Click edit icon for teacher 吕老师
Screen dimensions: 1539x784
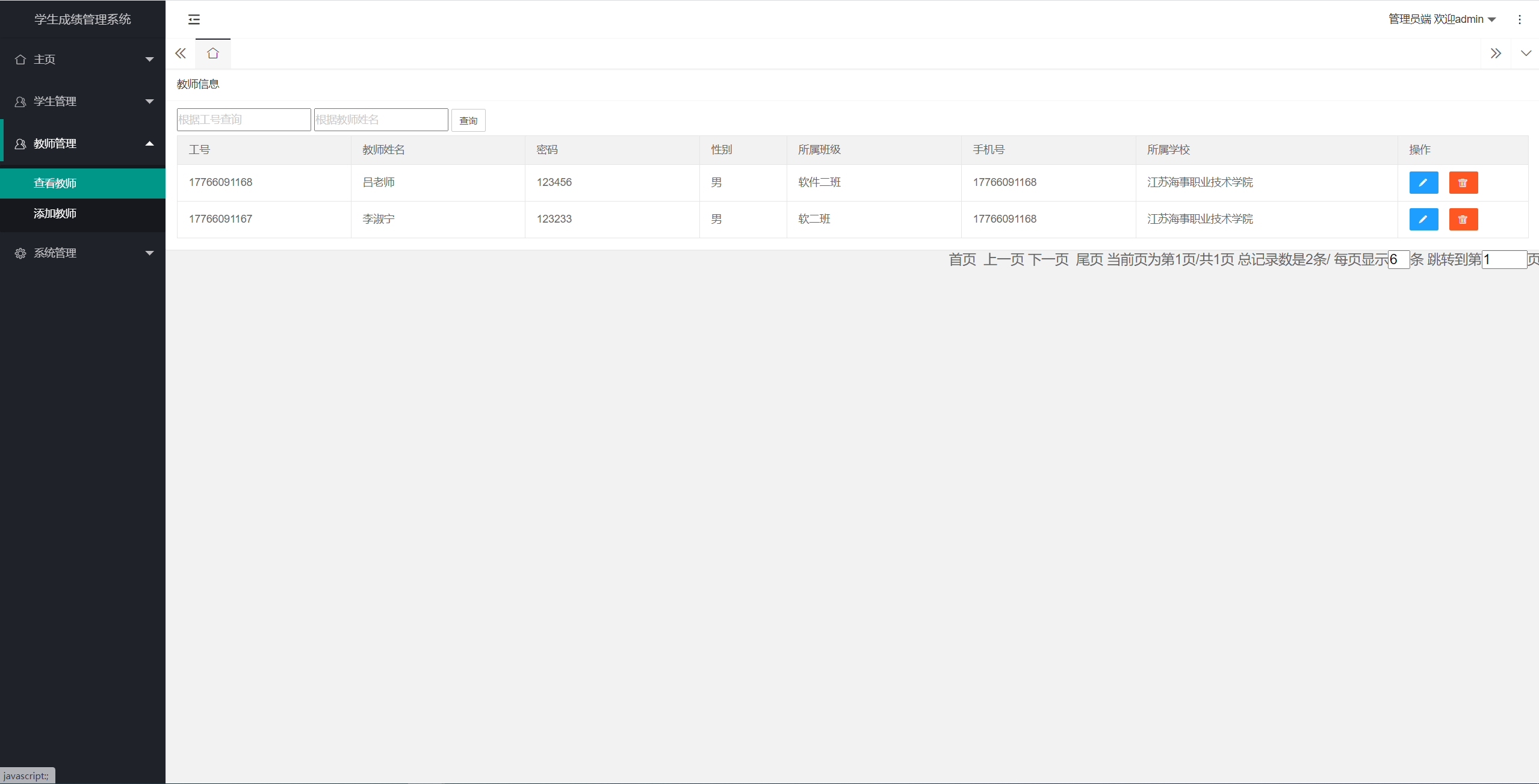point(1423,182)
